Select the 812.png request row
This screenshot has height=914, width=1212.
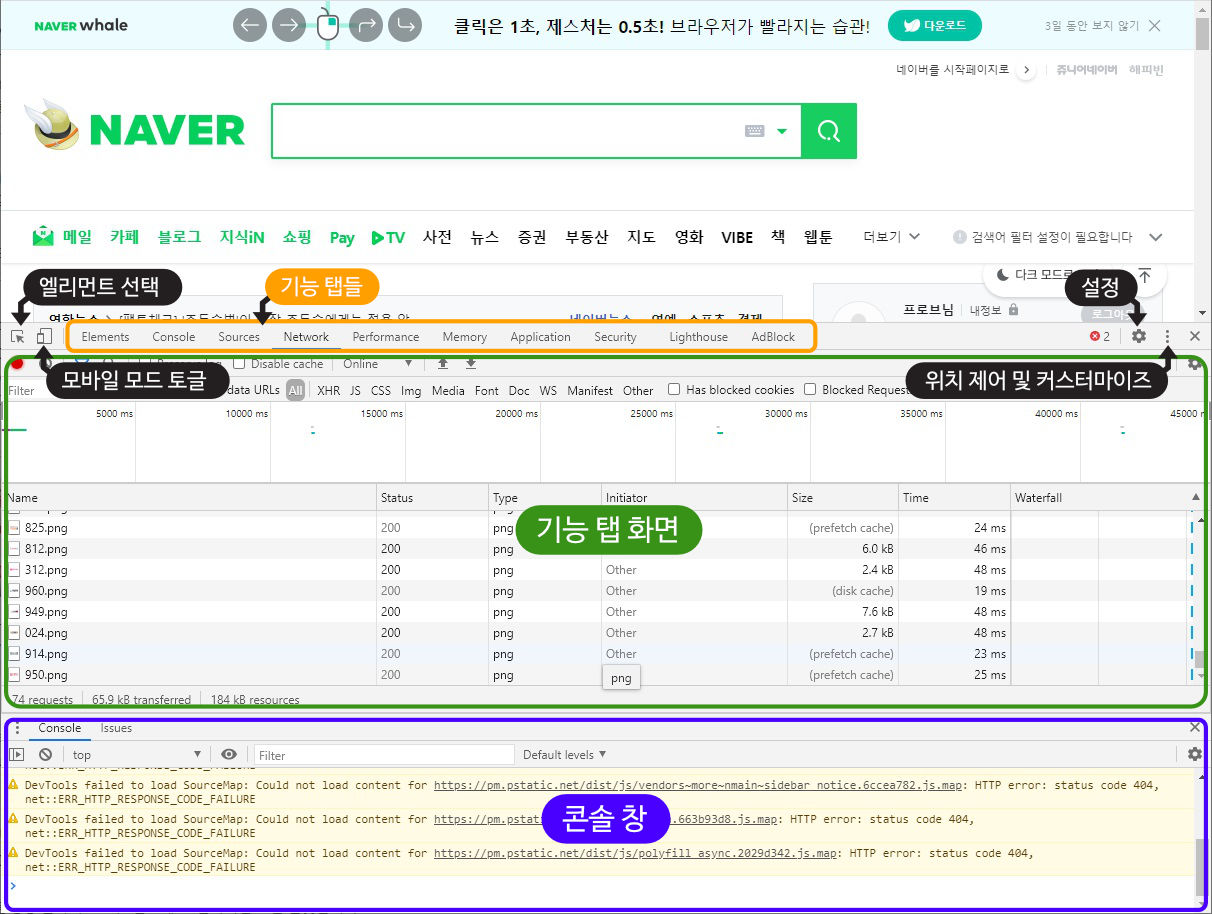tap(600, 549)
